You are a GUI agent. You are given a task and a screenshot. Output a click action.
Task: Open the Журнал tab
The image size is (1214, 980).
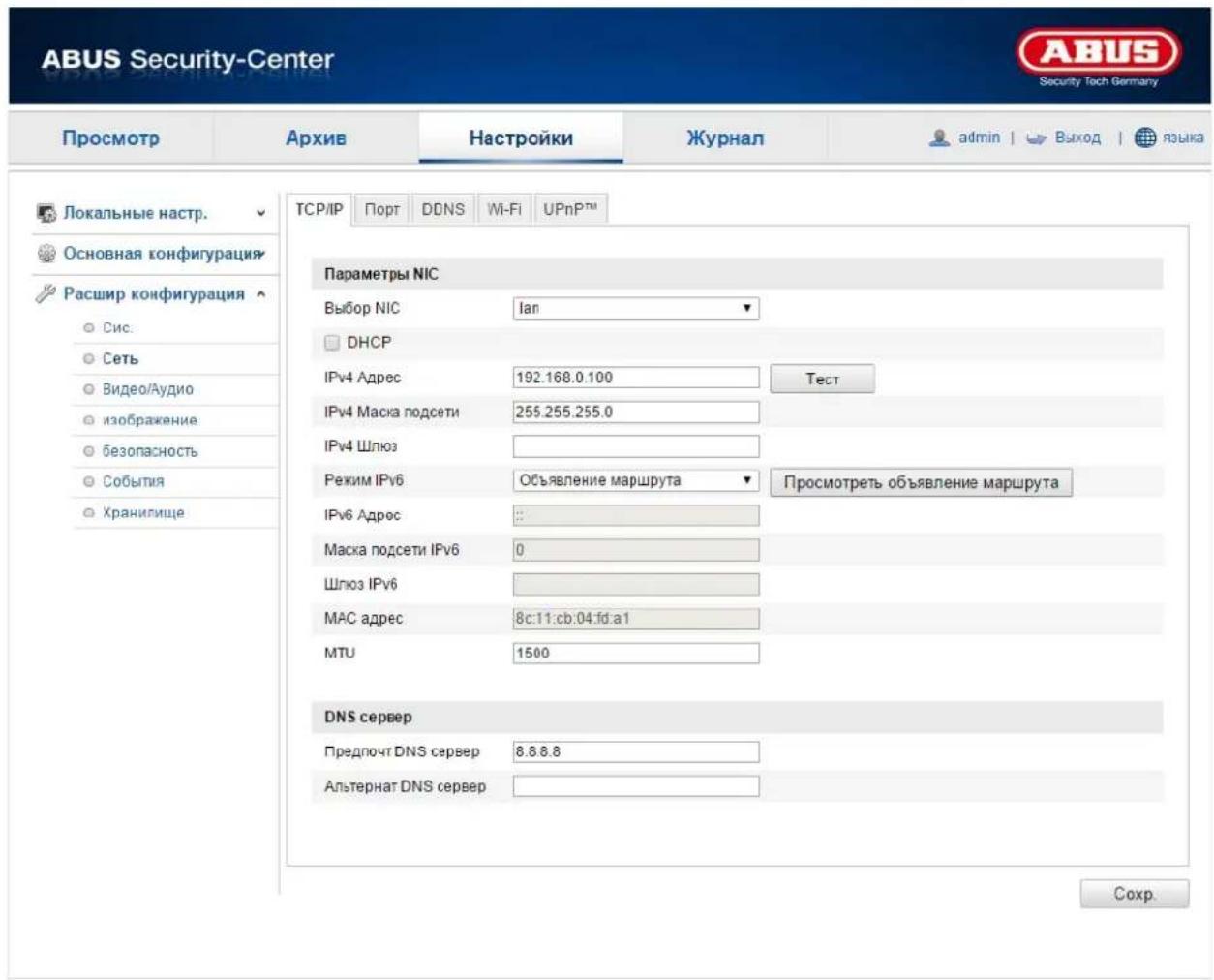point(725,138)
